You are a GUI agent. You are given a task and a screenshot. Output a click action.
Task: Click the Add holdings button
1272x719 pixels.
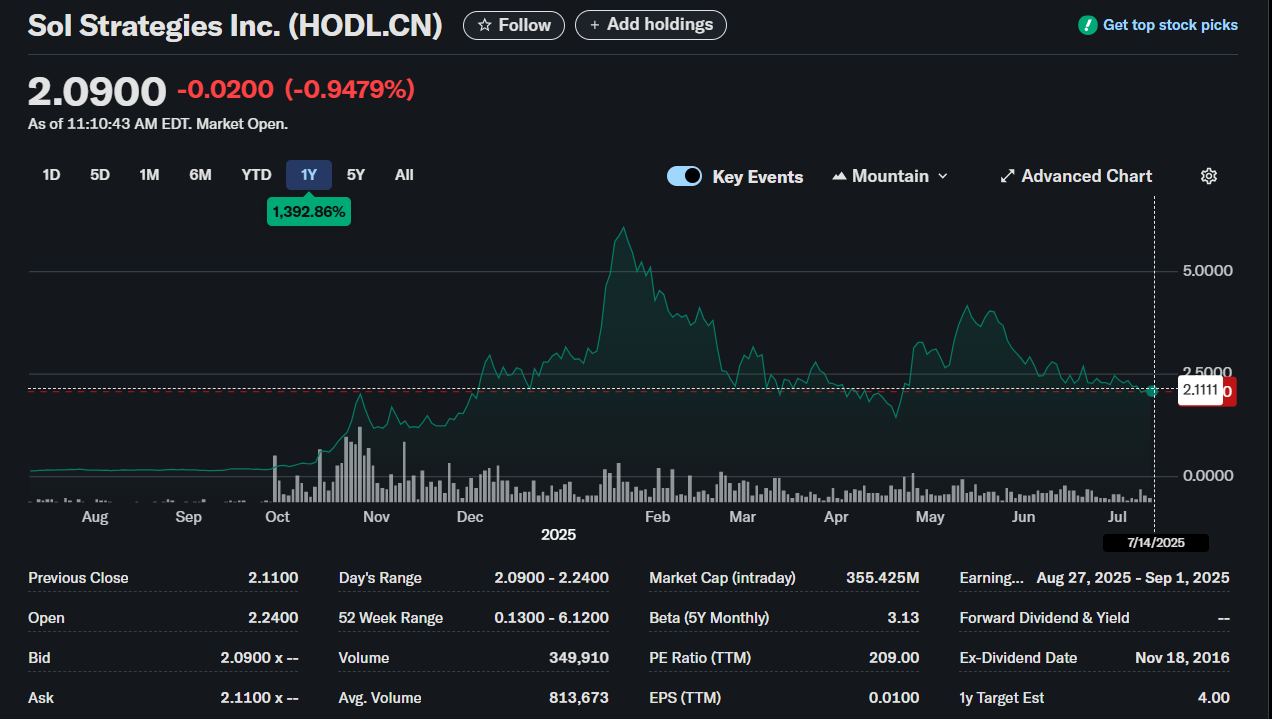(651, 25)
